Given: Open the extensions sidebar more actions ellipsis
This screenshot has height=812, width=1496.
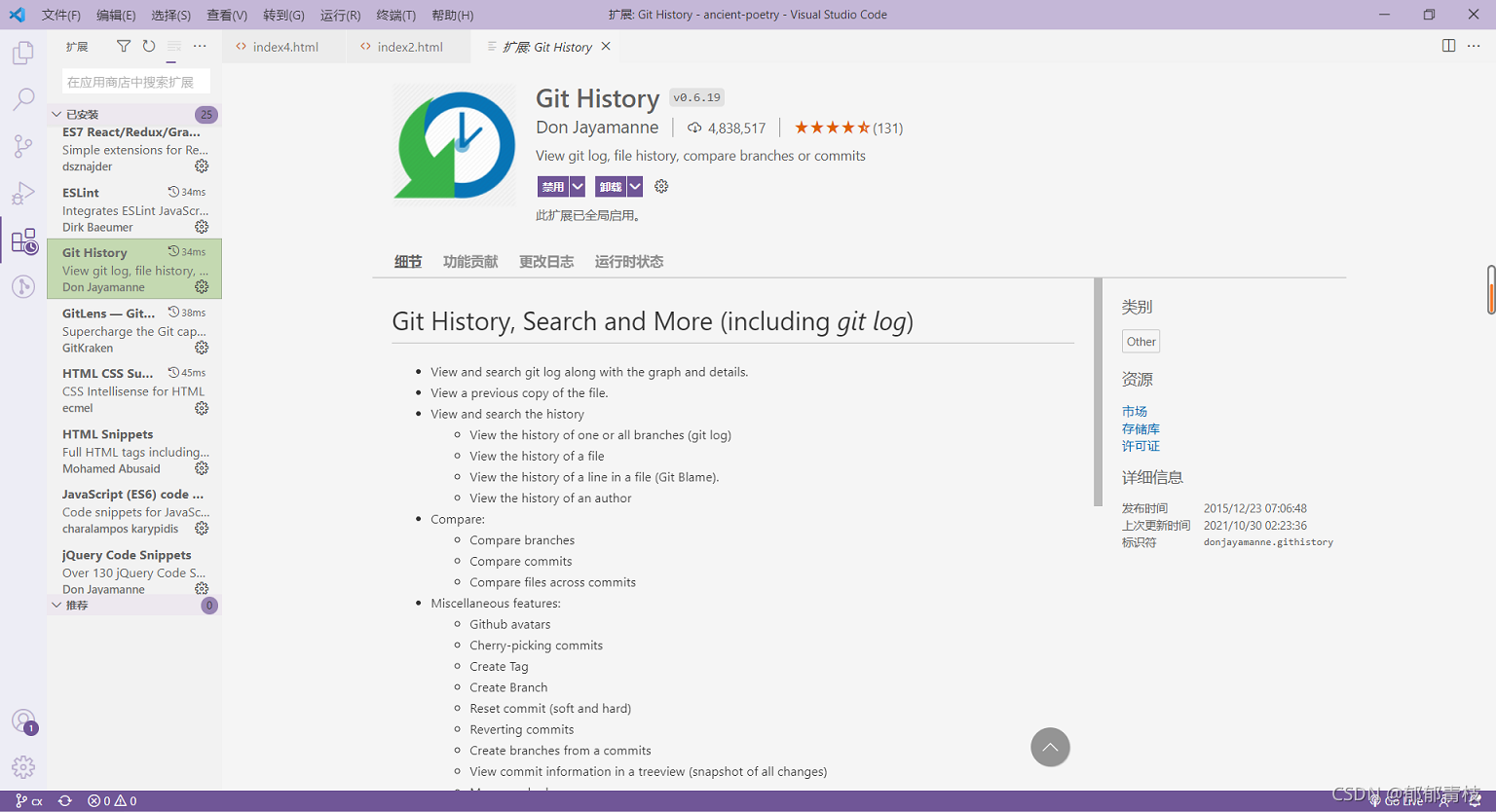Looking at the screenshot, I should [200, 46].
